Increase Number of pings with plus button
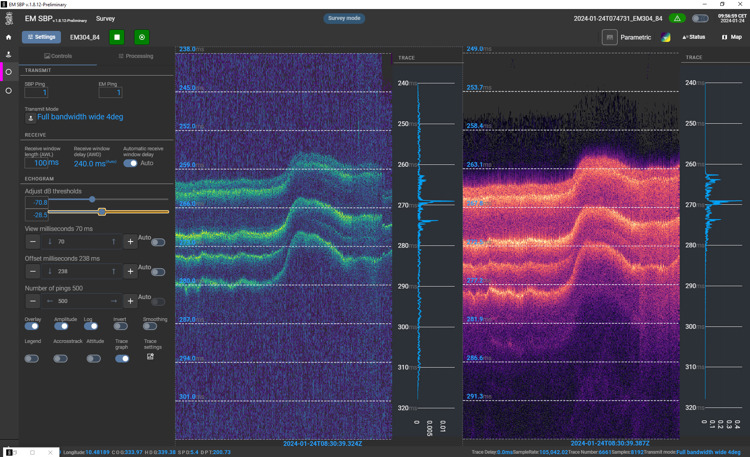The image size is (750, 457). 130,300
